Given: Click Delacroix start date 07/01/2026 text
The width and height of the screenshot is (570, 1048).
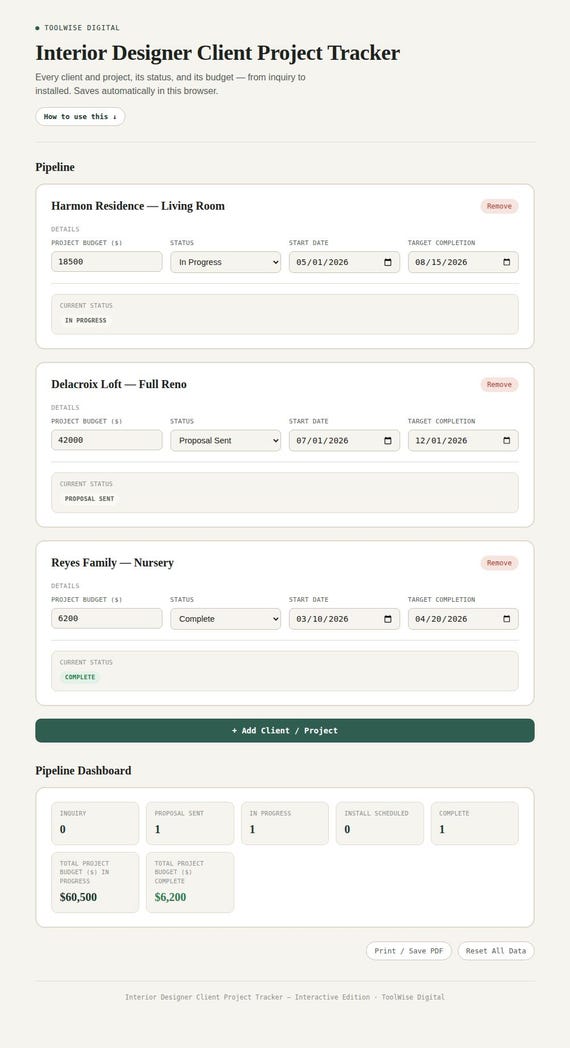Looking at the screenshot, I should pos(322,440).
